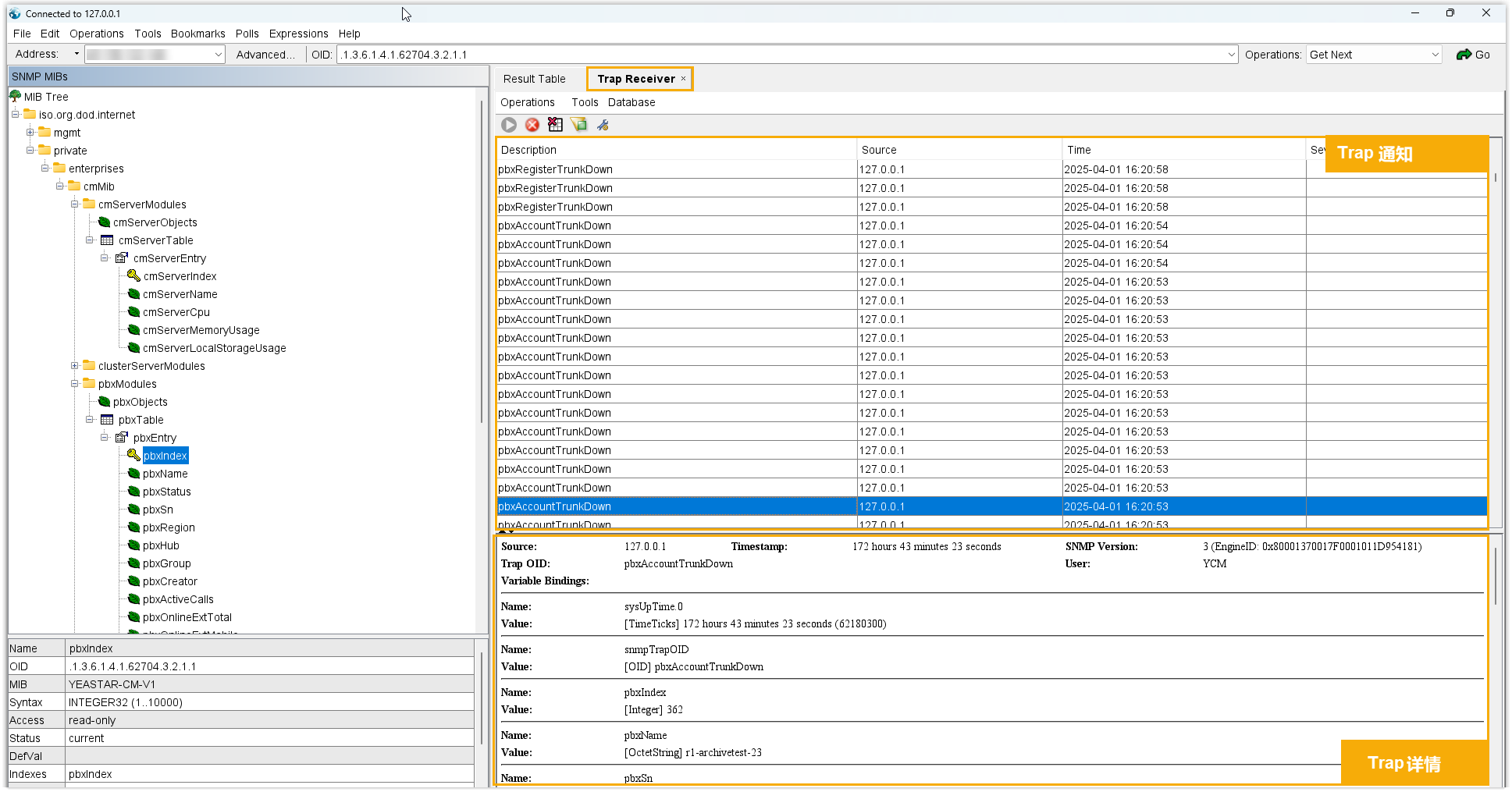Open Database menu in trap receiver
This screenshot has width=1512, height=792.
631,102
